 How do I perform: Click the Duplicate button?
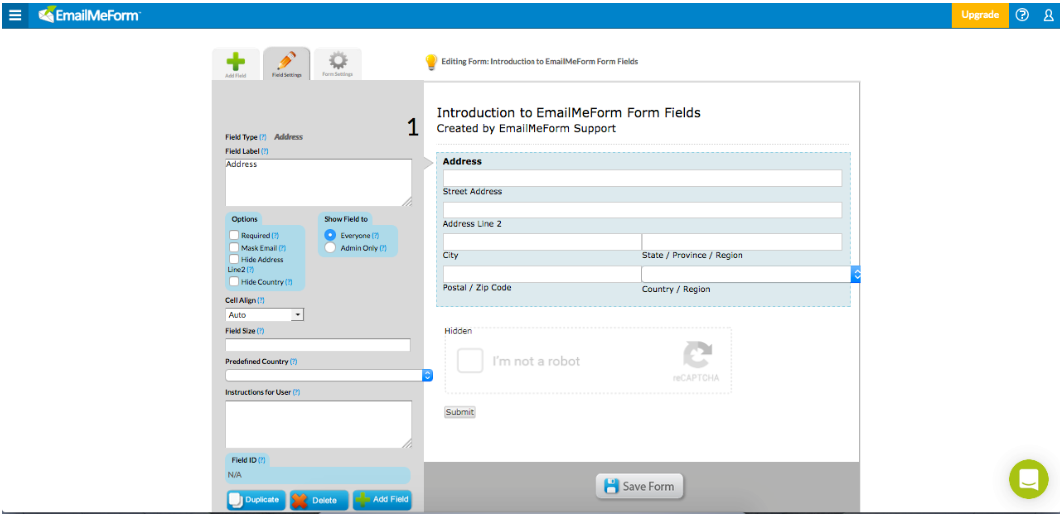coord(256,500)
